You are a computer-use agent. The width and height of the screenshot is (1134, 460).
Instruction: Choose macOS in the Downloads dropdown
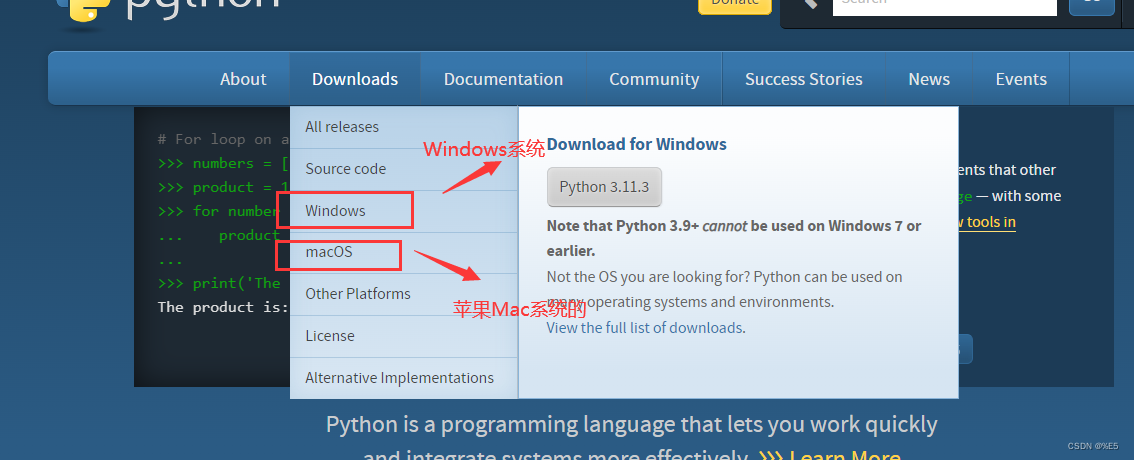pos(404,252)
